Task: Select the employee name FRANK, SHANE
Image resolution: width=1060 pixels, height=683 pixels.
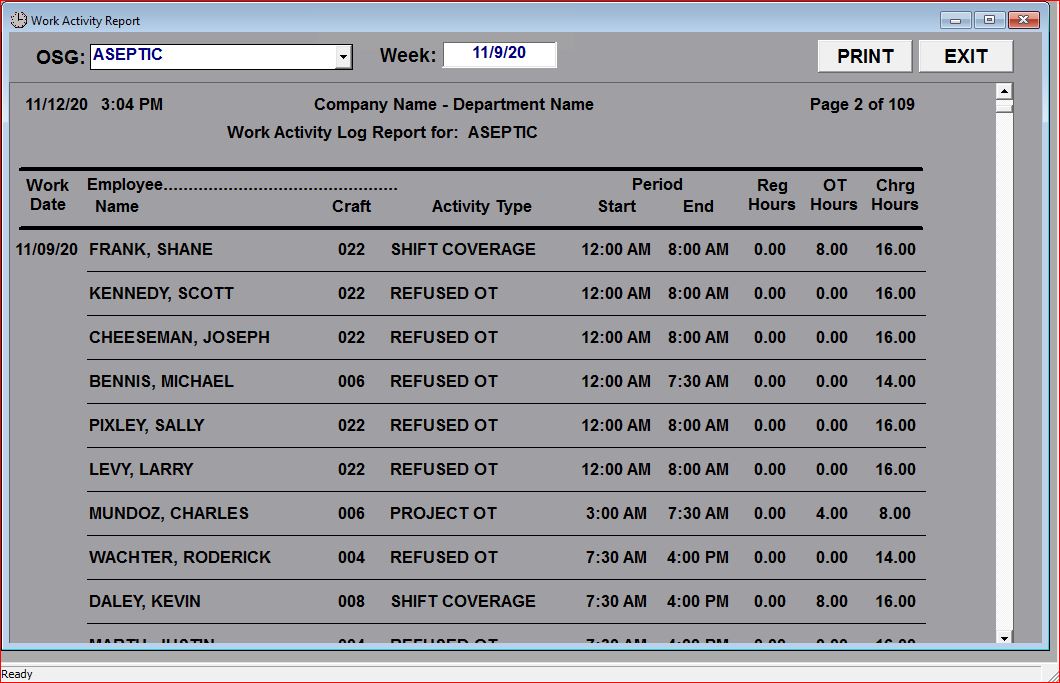Action: (x=151, y=250)
